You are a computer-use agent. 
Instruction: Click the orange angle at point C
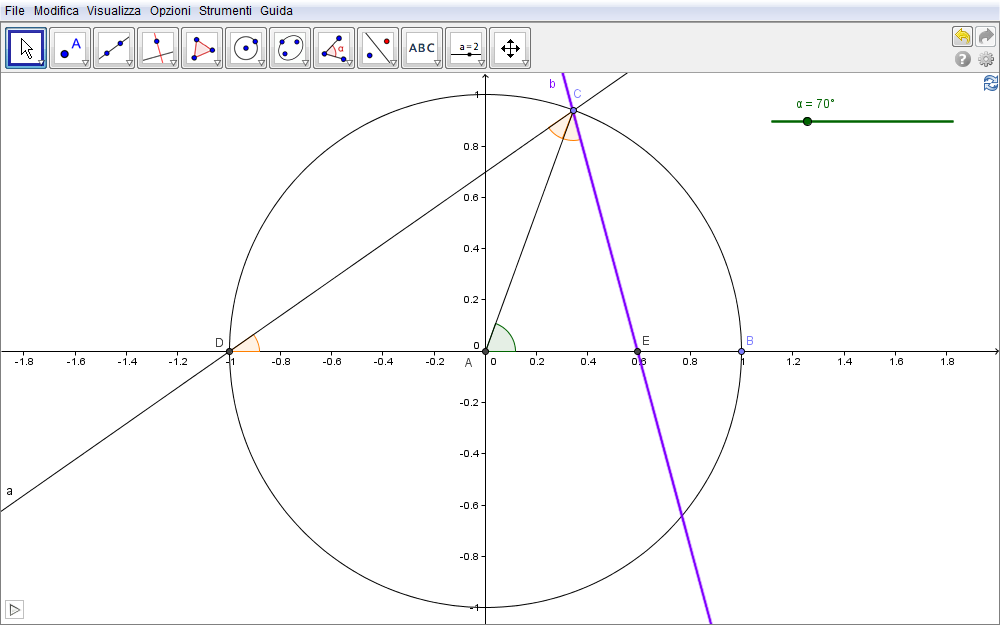tap(564, 129)
